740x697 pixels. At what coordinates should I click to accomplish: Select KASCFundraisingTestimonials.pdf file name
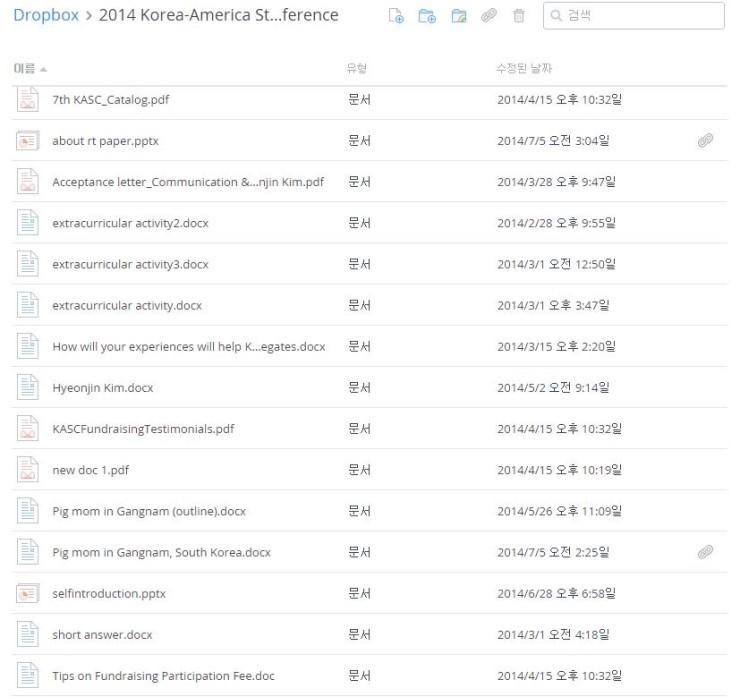[143, 428]
